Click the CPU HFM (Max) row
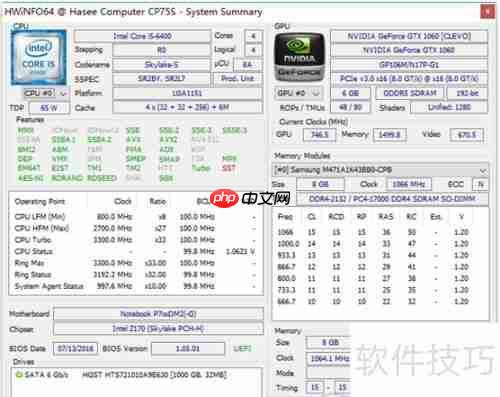 135,228
